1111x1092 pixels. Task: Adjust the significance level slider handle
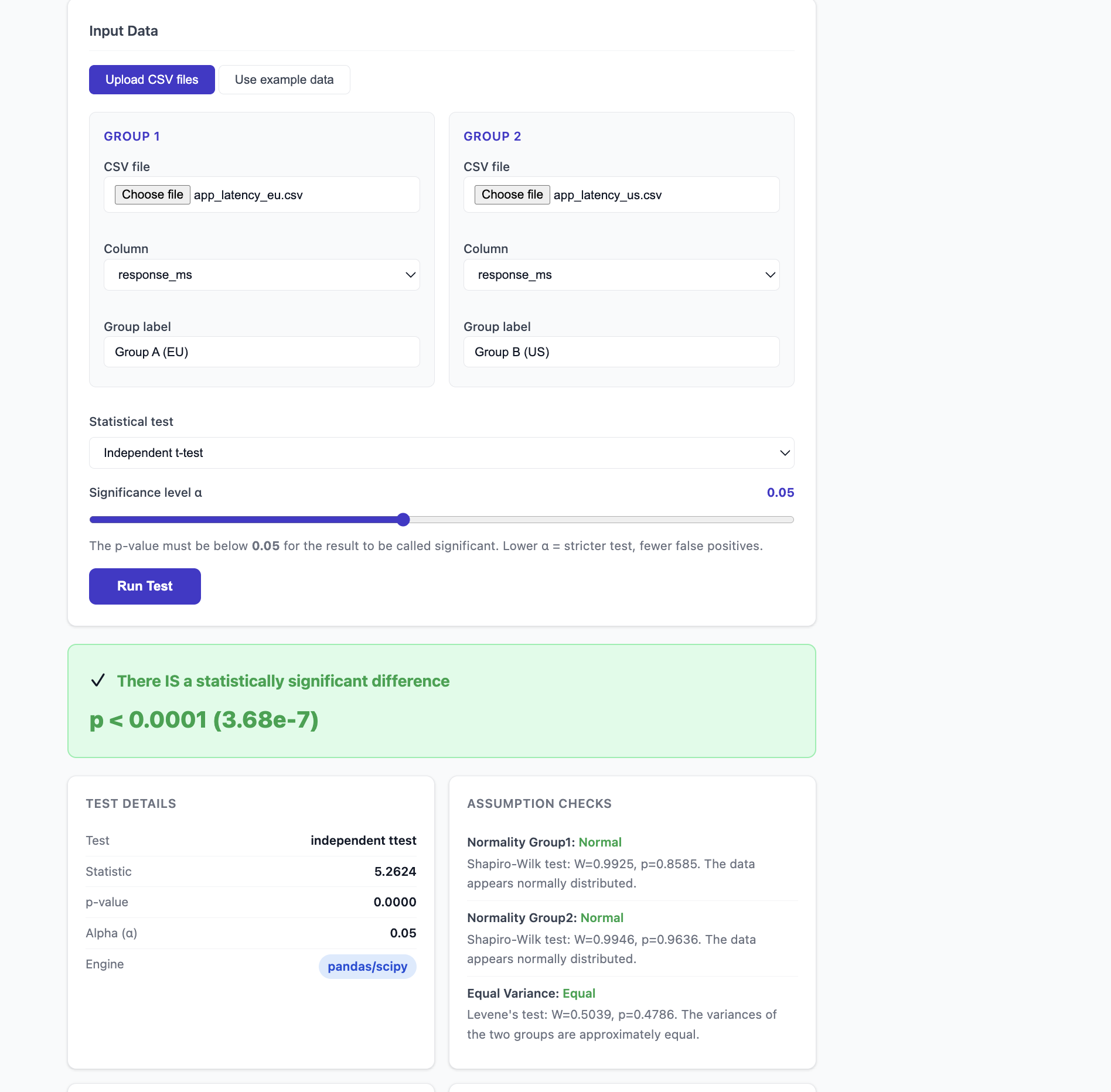403,520
